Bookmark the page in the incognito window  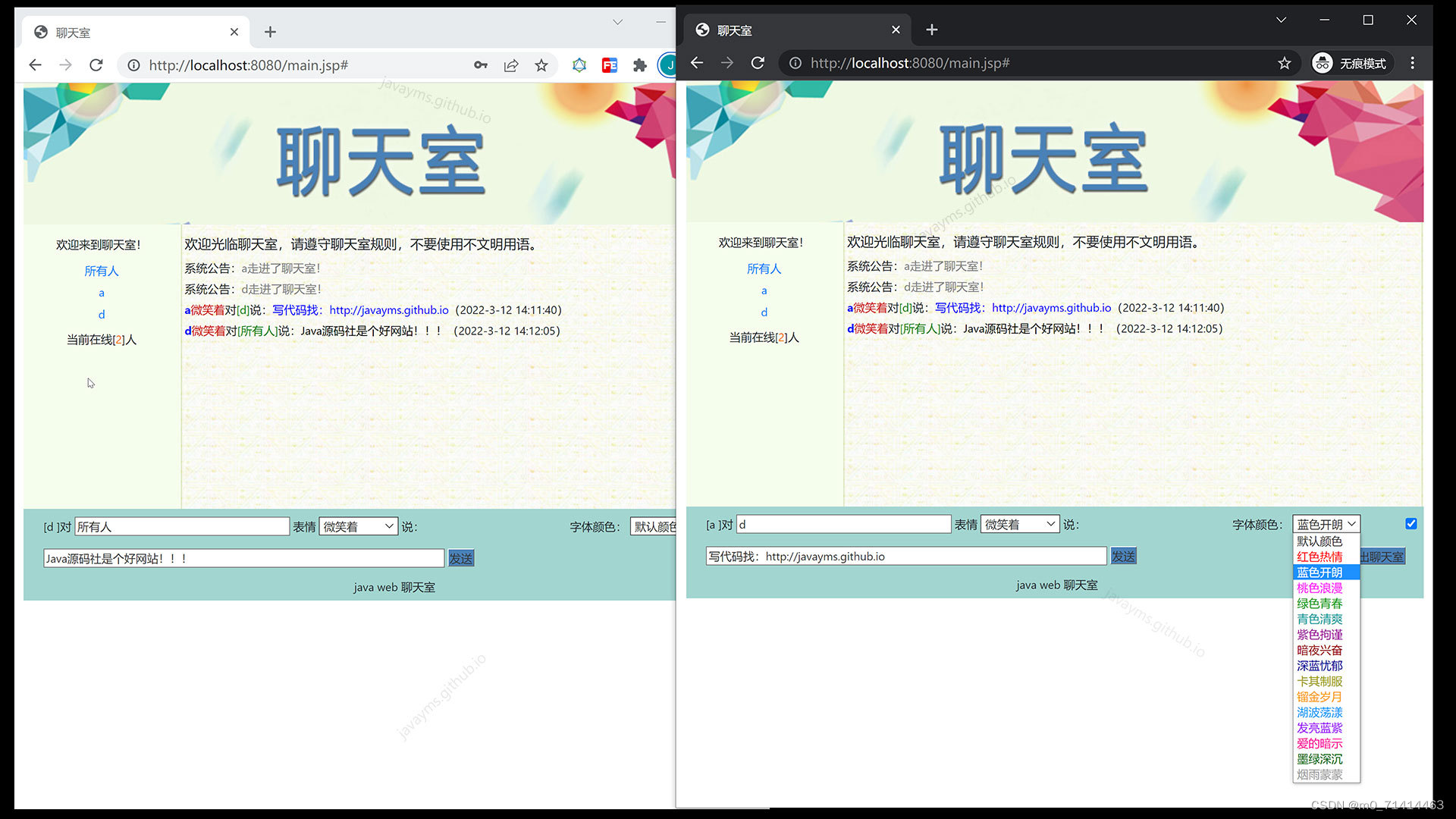(x=1284, y=63)
